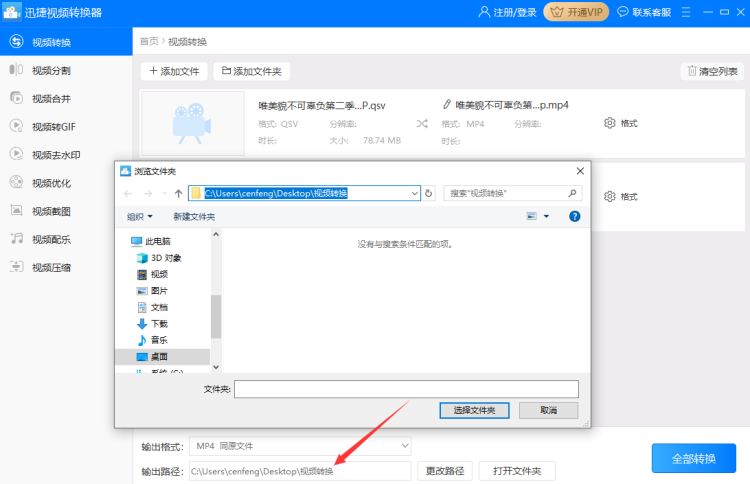Click 取消 button in dialog
Screen dimensions: 750x484
549,410
